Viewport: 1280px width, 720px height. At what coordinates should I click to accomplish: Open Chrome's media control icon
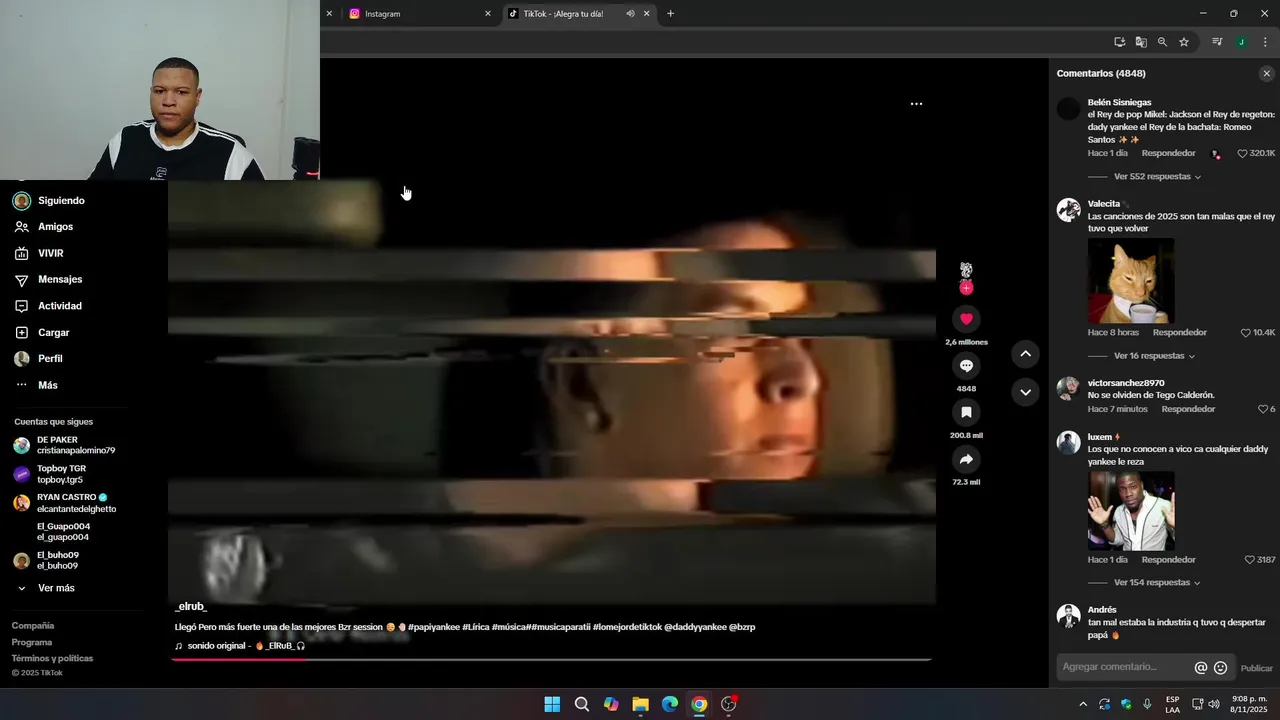1217,42
